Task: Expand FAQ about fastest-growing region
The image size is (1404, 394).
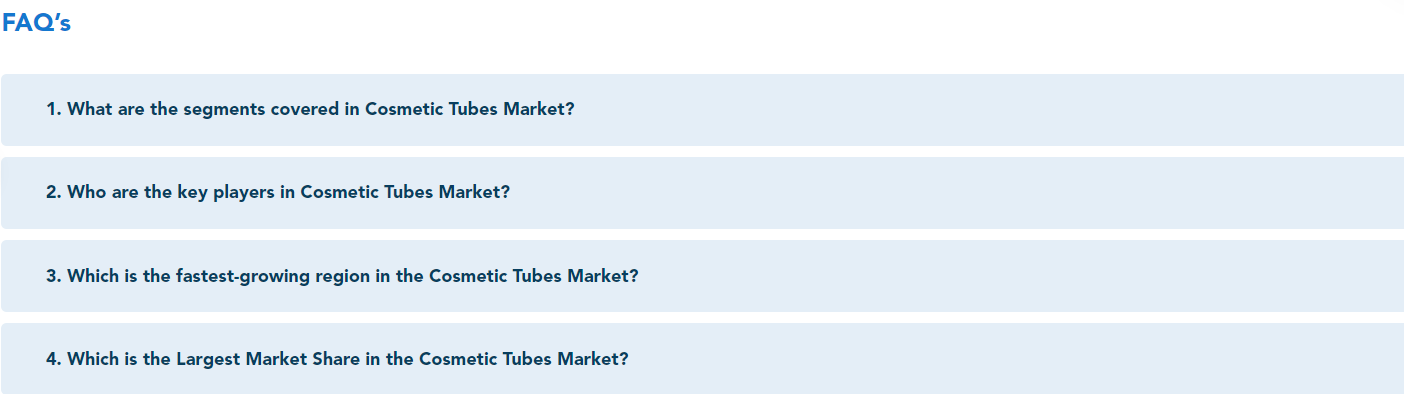Action: point(702,275)
